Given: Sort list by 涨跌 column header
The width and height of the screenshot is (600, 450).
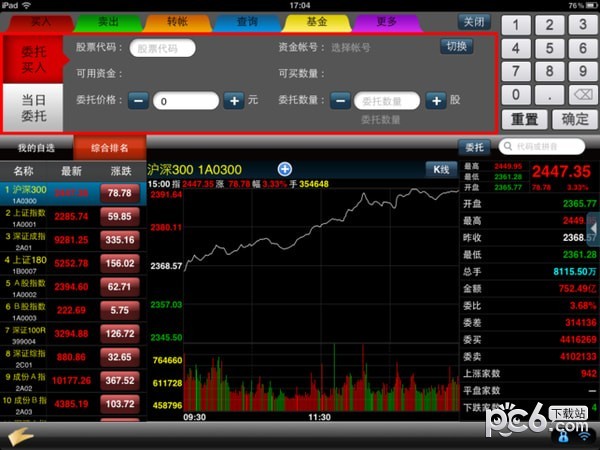Looking at the screenshot, I should 121,171.
